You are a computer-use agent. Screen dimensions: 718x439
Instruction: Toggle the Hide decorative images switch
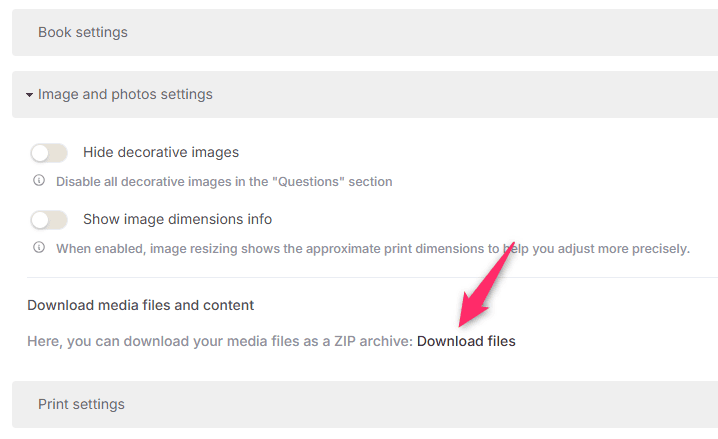click(x=49, y=153)
